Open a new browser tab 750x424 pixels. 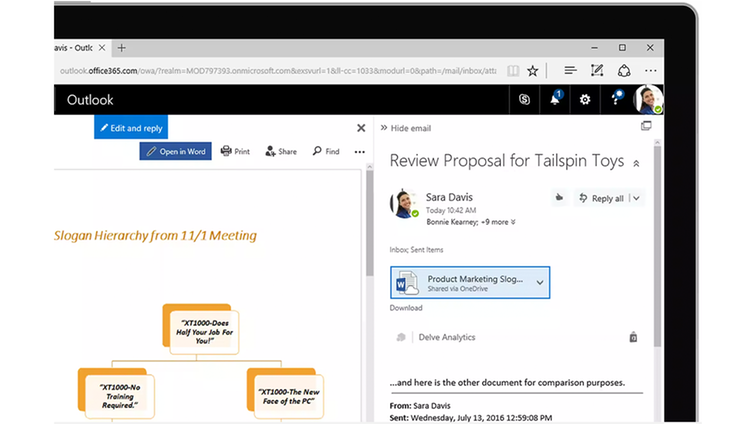121,47
